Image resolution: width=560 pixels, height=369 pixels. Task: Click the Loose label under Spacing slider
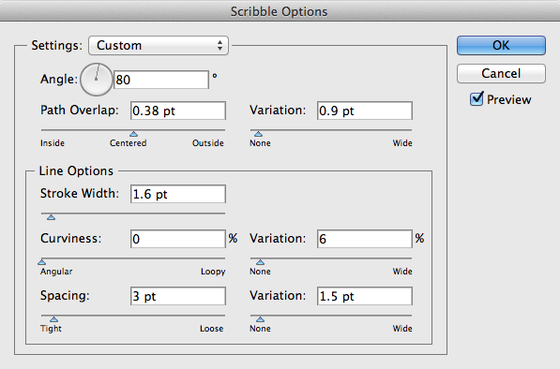point(211,329)
